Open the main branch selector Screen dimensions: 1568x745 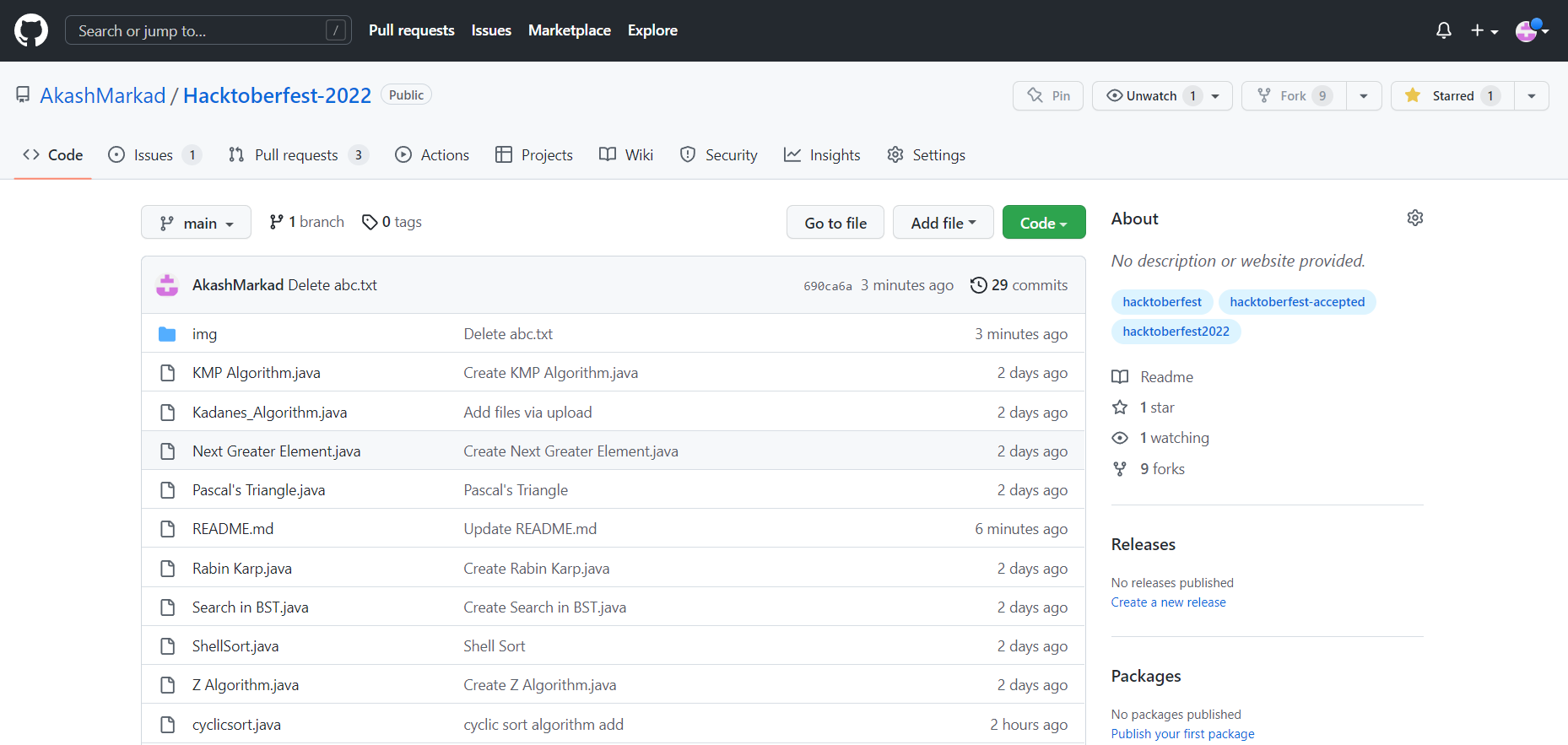pyautogui.click(x=196, y=223)
